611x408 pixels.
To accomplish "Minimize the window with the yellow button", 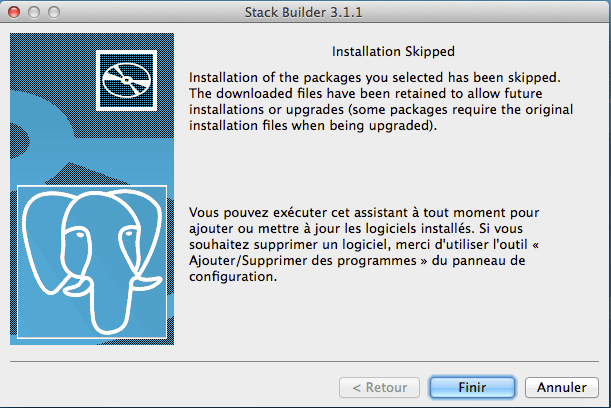I will click(33, 12).
